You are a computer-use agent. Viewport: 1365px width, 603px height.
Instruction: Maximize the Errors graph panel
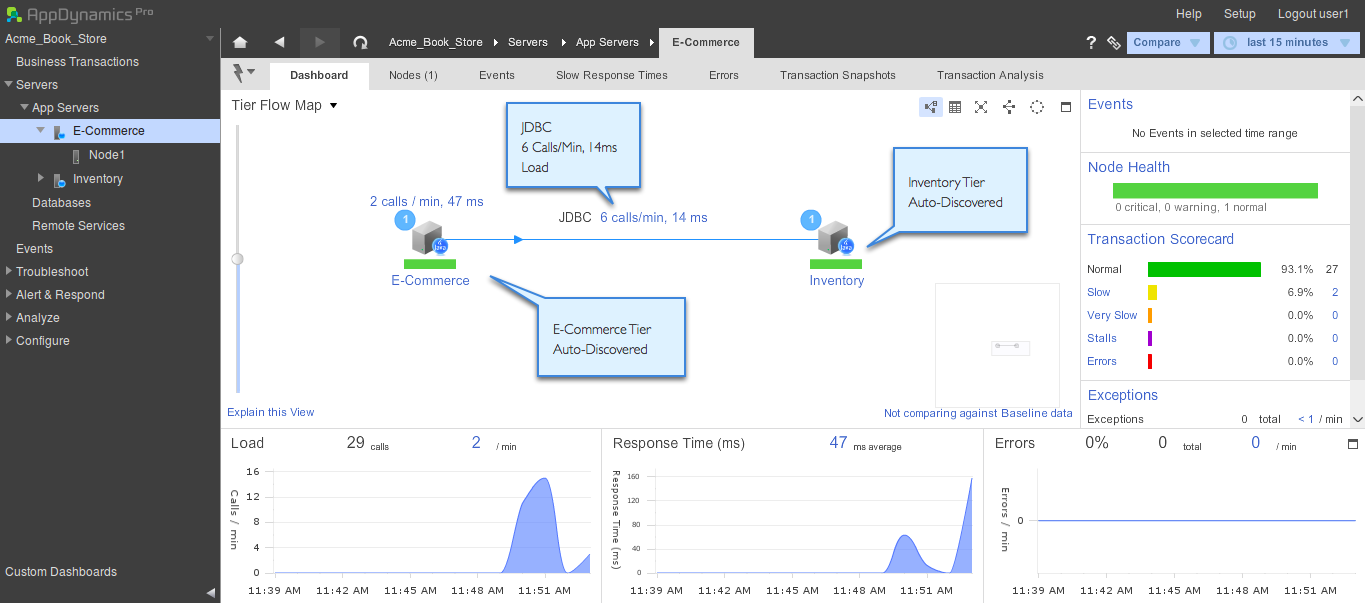pos(1354,443)
